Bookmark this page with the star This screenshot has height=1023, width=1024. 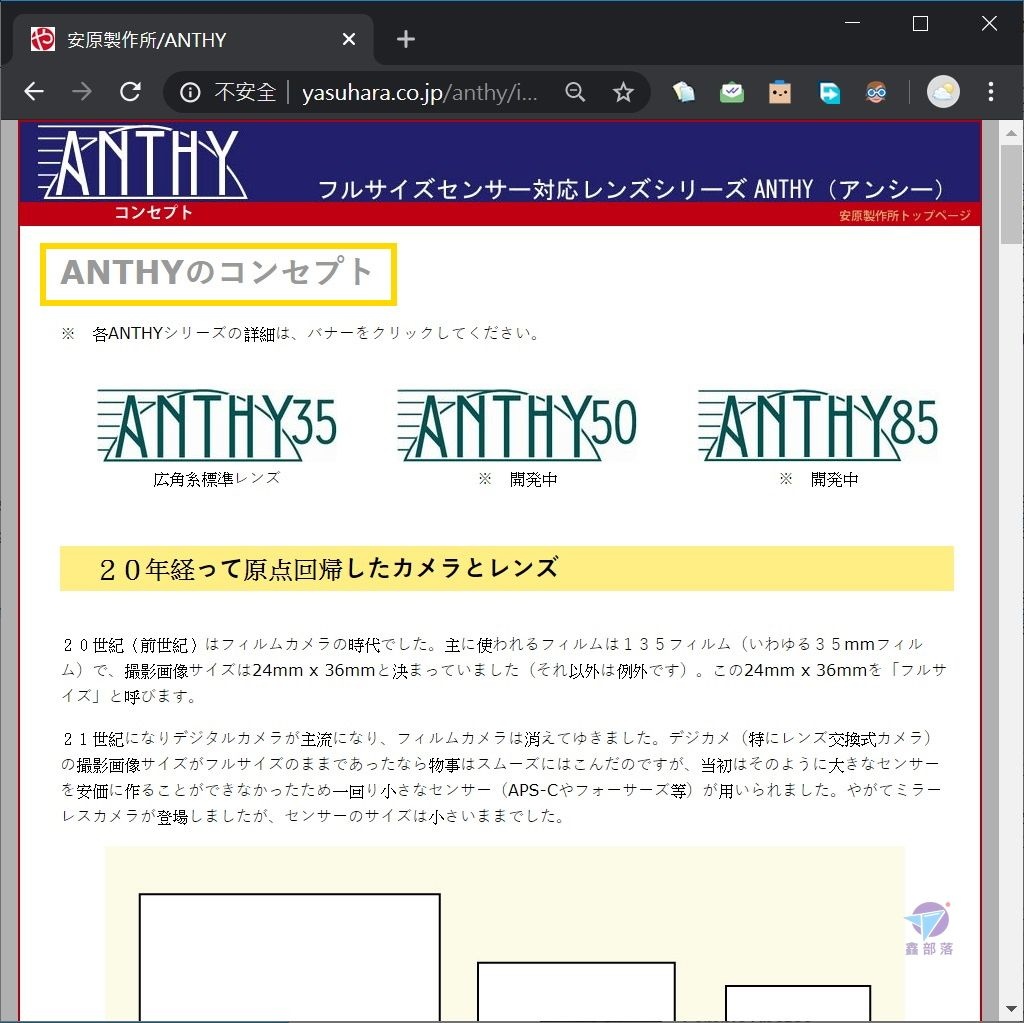[623, 92]
